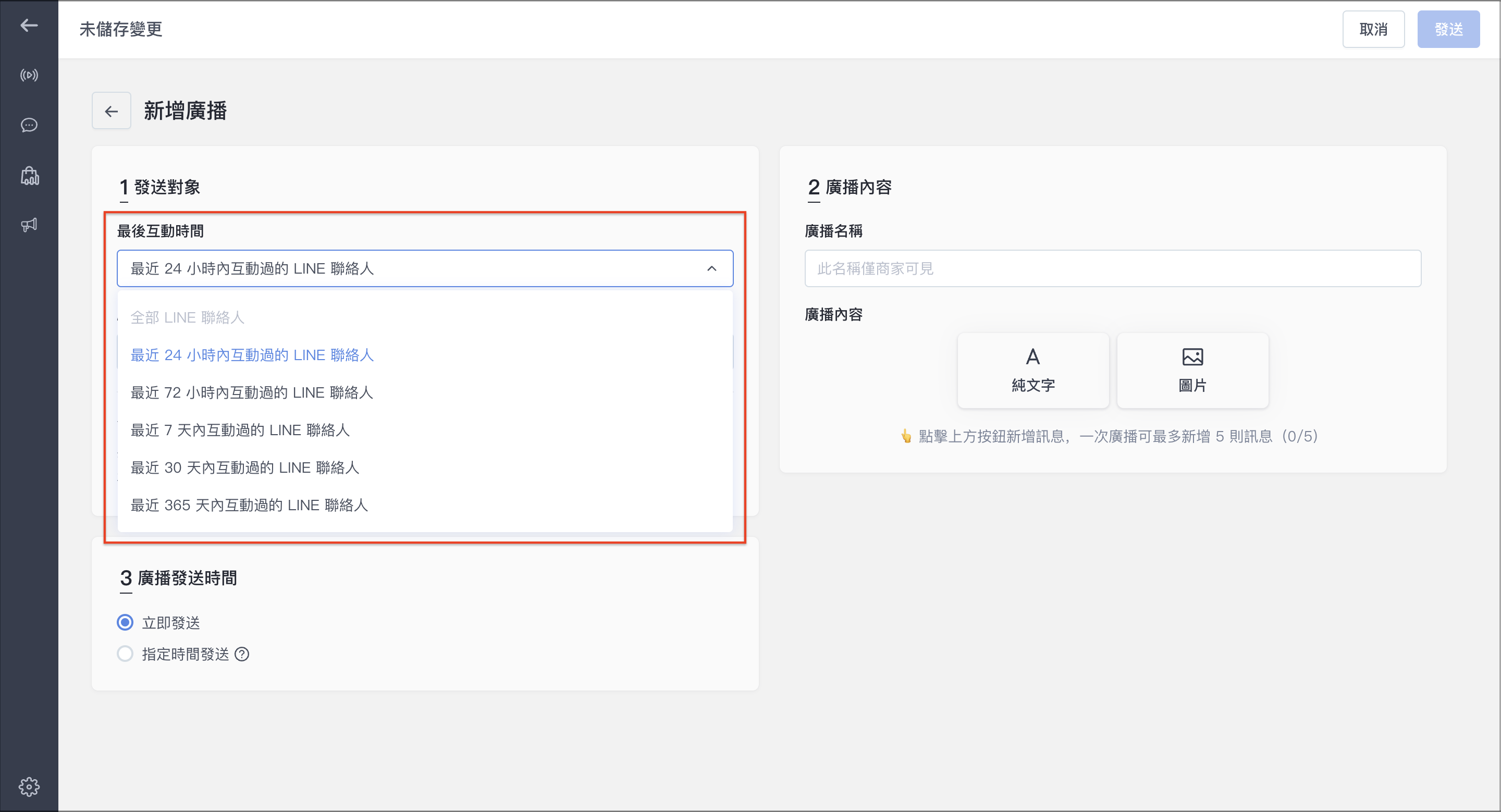
Task: Click the 廣播名稱 field label
Action: pyautogui.click(x=833, y=231)
